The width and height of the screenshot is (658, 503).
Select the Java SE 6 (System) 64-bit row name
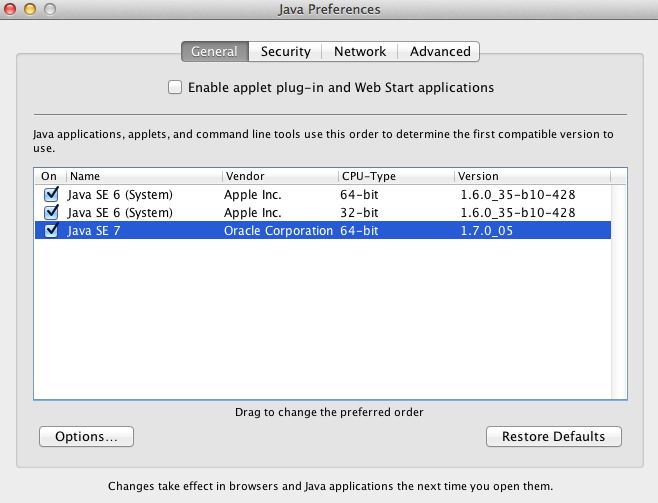pyautogui.click(x=120, y=195)
